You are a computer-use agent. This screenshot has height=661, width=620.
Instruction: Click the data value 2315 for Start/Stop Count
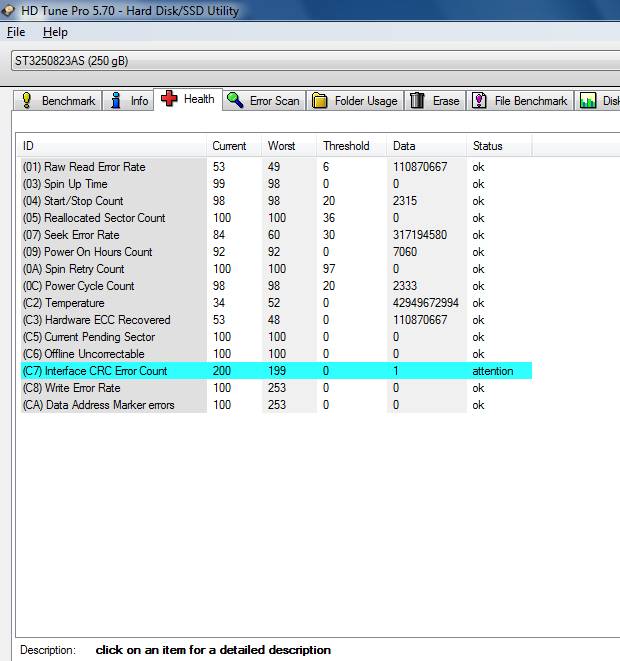(x=405, y=201)
